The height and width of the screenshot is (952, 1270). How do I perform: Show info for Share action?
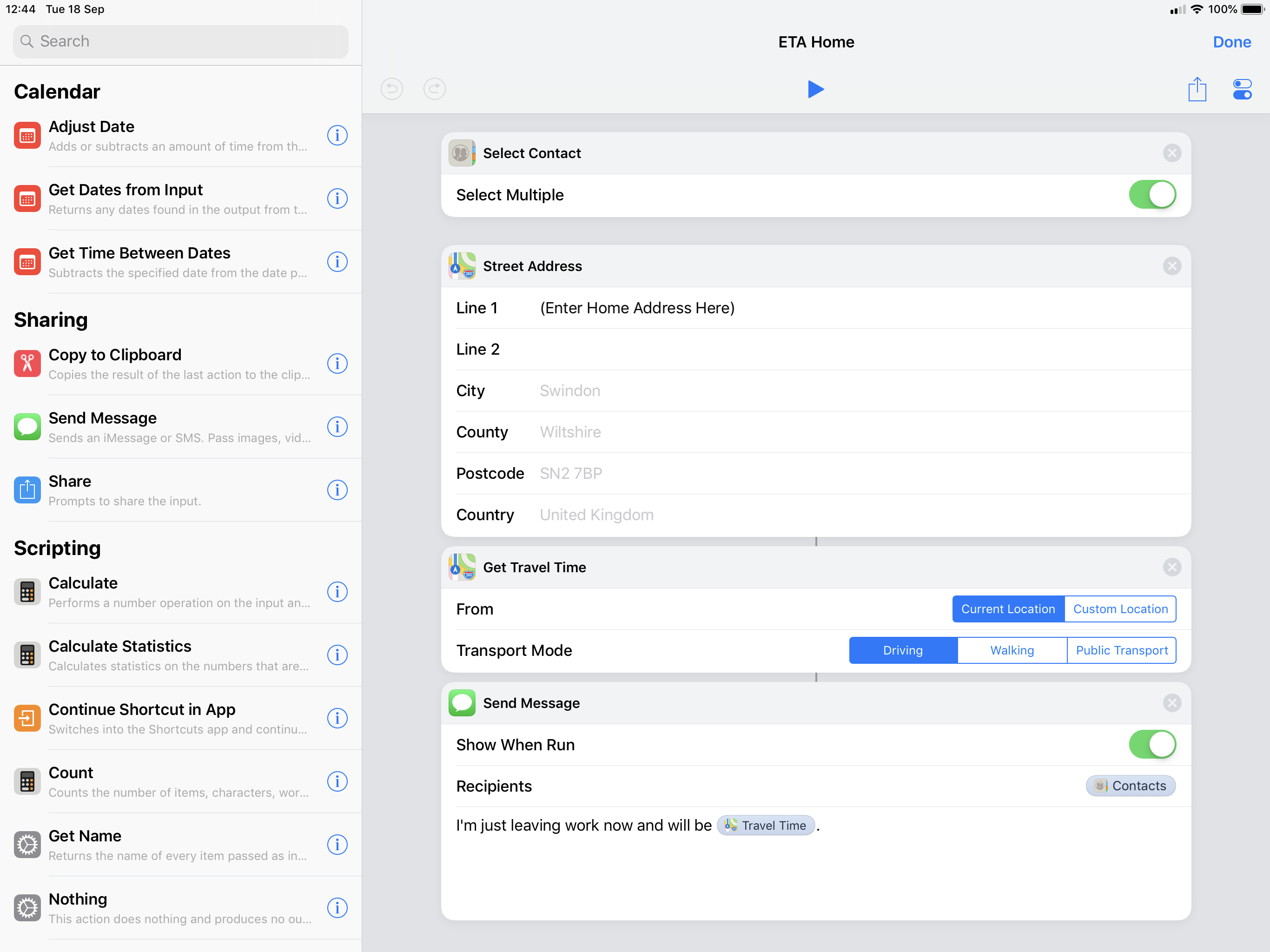pyautogui.click(x=337, y=490)
